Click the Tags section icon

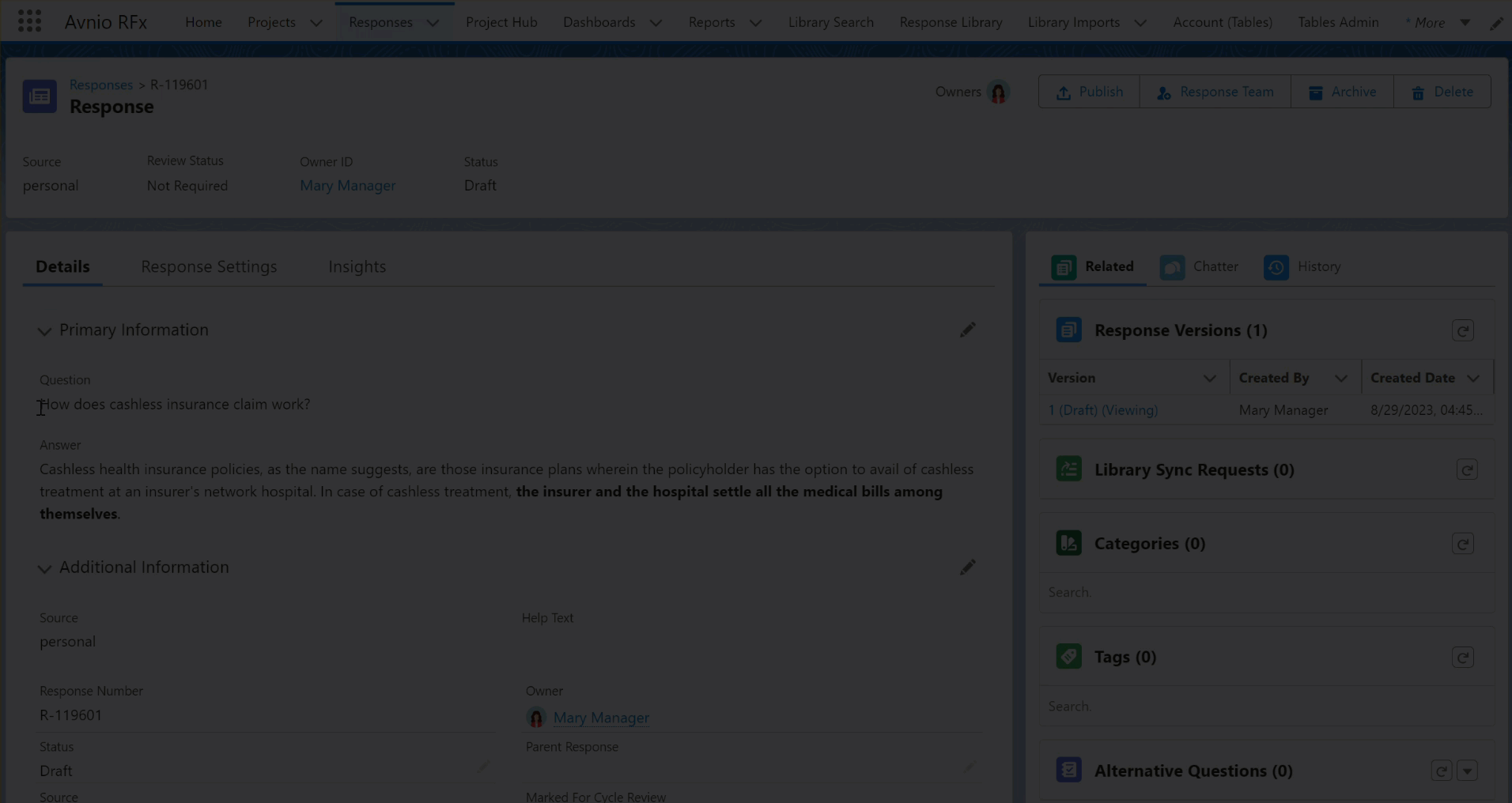point(1068,656)
